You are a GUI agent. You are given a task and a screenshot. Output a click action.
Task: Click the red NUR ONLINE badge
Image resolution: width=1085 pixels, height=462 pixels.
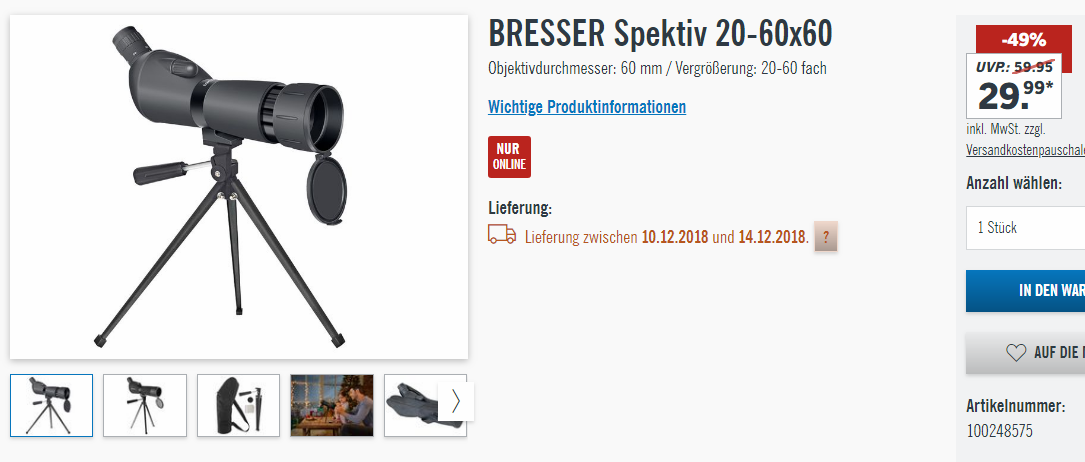coord(509,157)
